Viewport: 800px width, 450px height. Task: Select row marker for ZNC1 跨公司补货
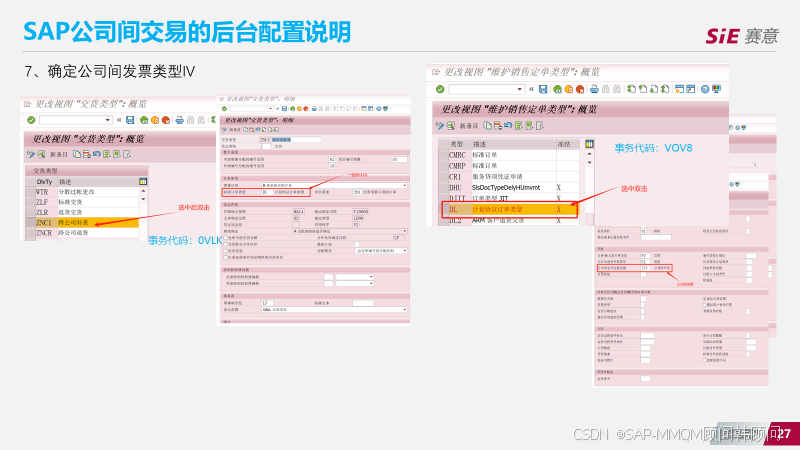30,222
